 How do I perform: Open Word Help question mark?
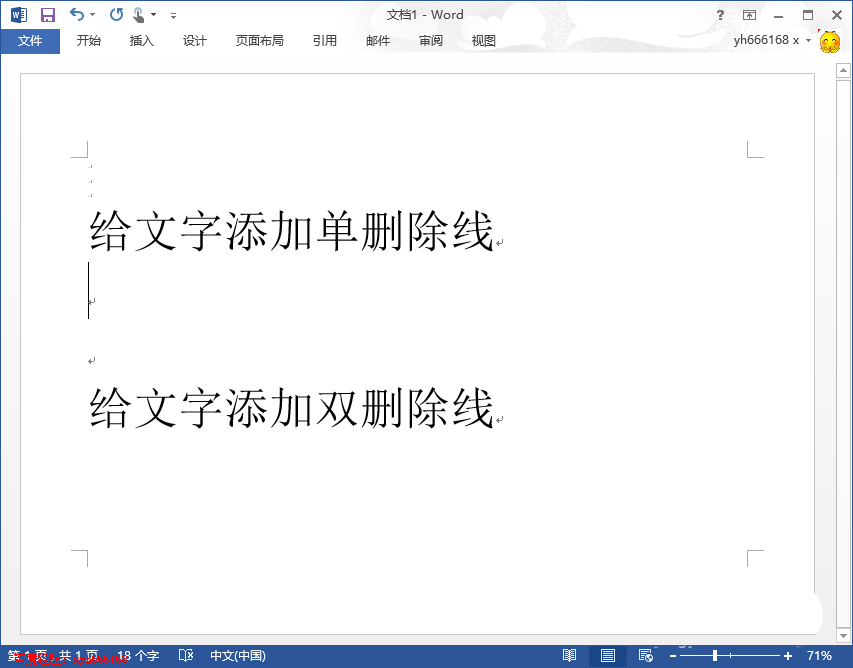coord(720,15)
